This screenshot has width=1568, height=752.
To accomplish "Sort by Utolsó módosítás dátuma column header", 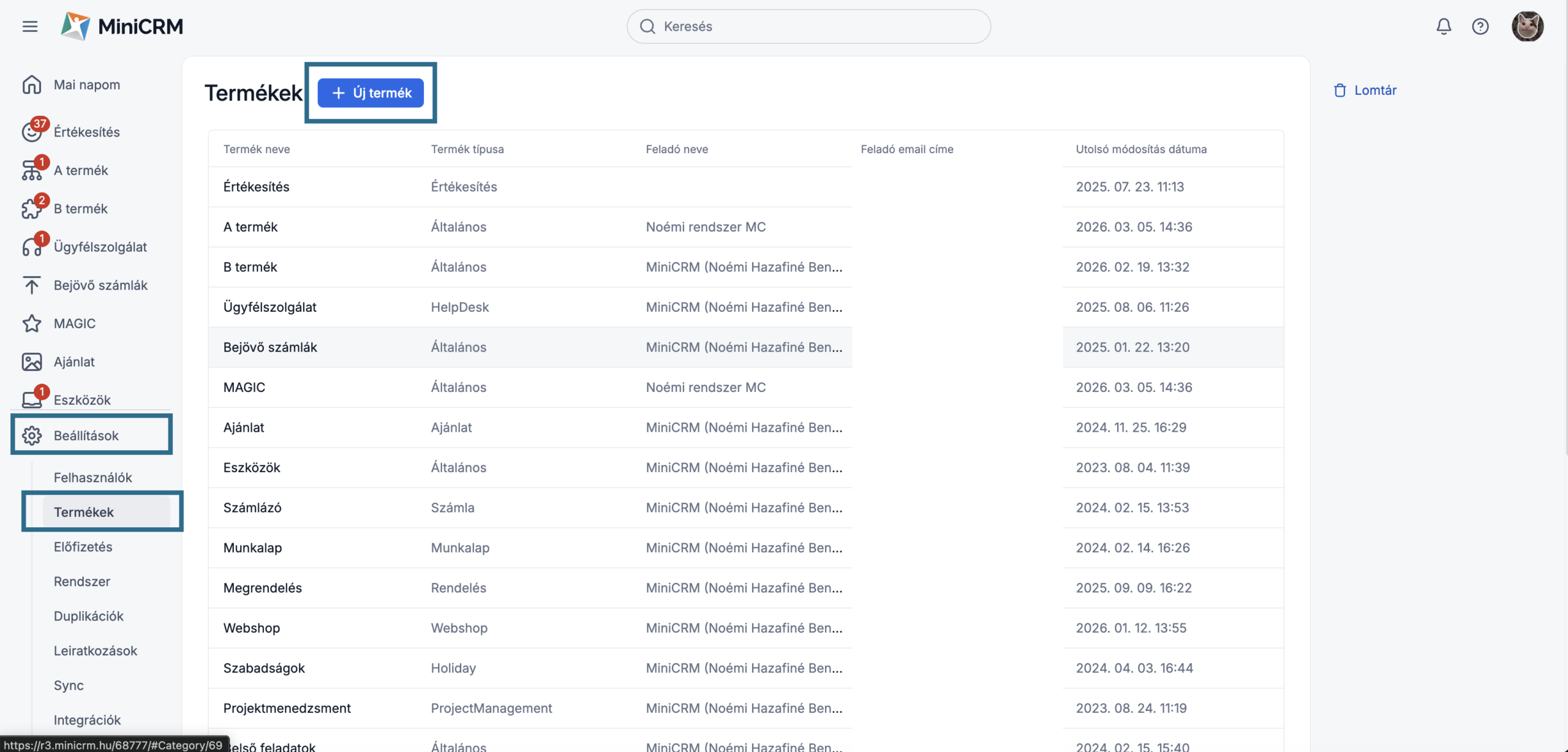I will pyautogui.click(x=1140, y=149).
